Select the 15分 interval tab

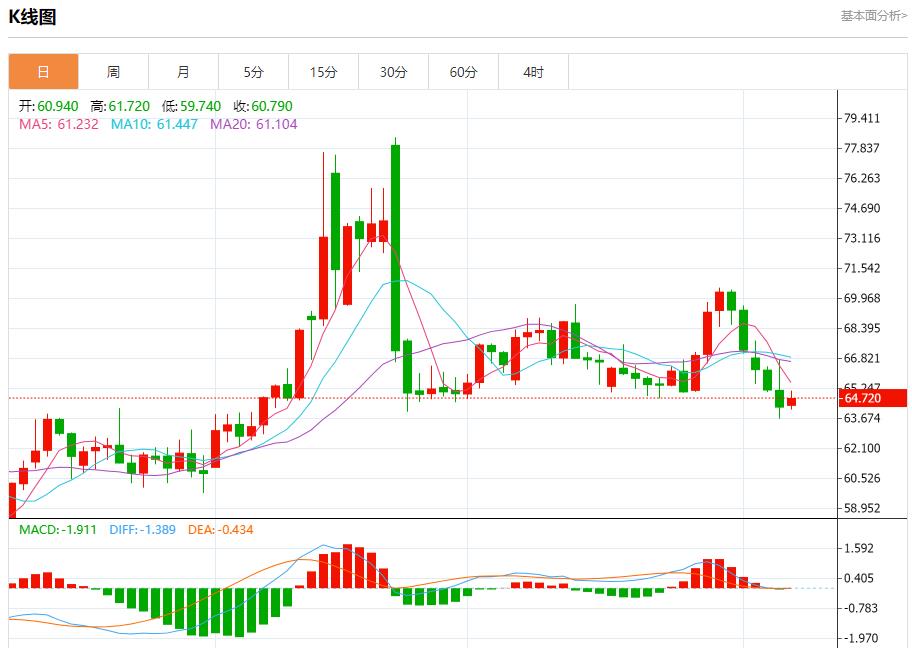(323, 71)
